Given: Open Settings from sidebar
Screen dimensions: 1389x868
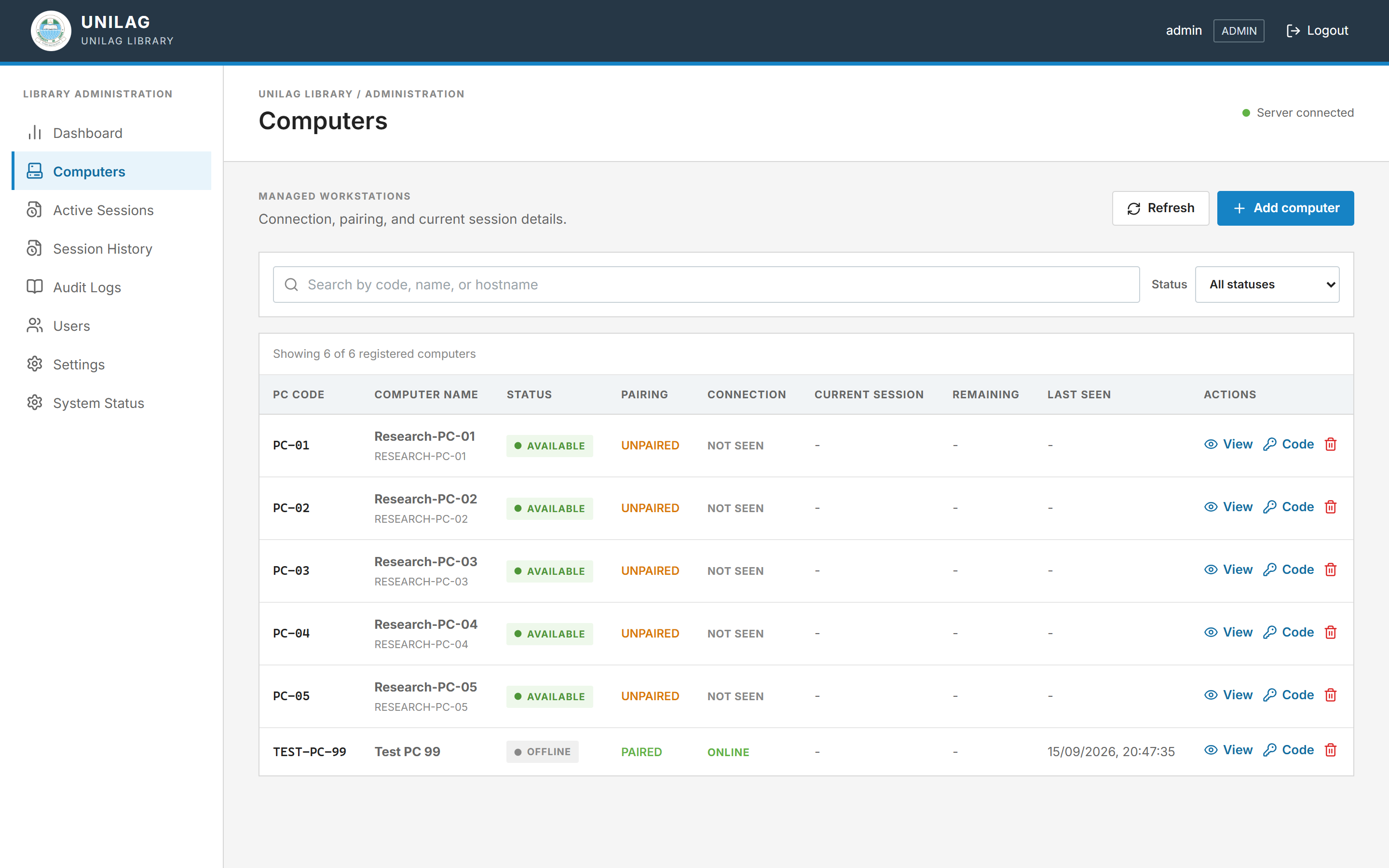Looking at the screenshot, I should [x=111, y=365].
